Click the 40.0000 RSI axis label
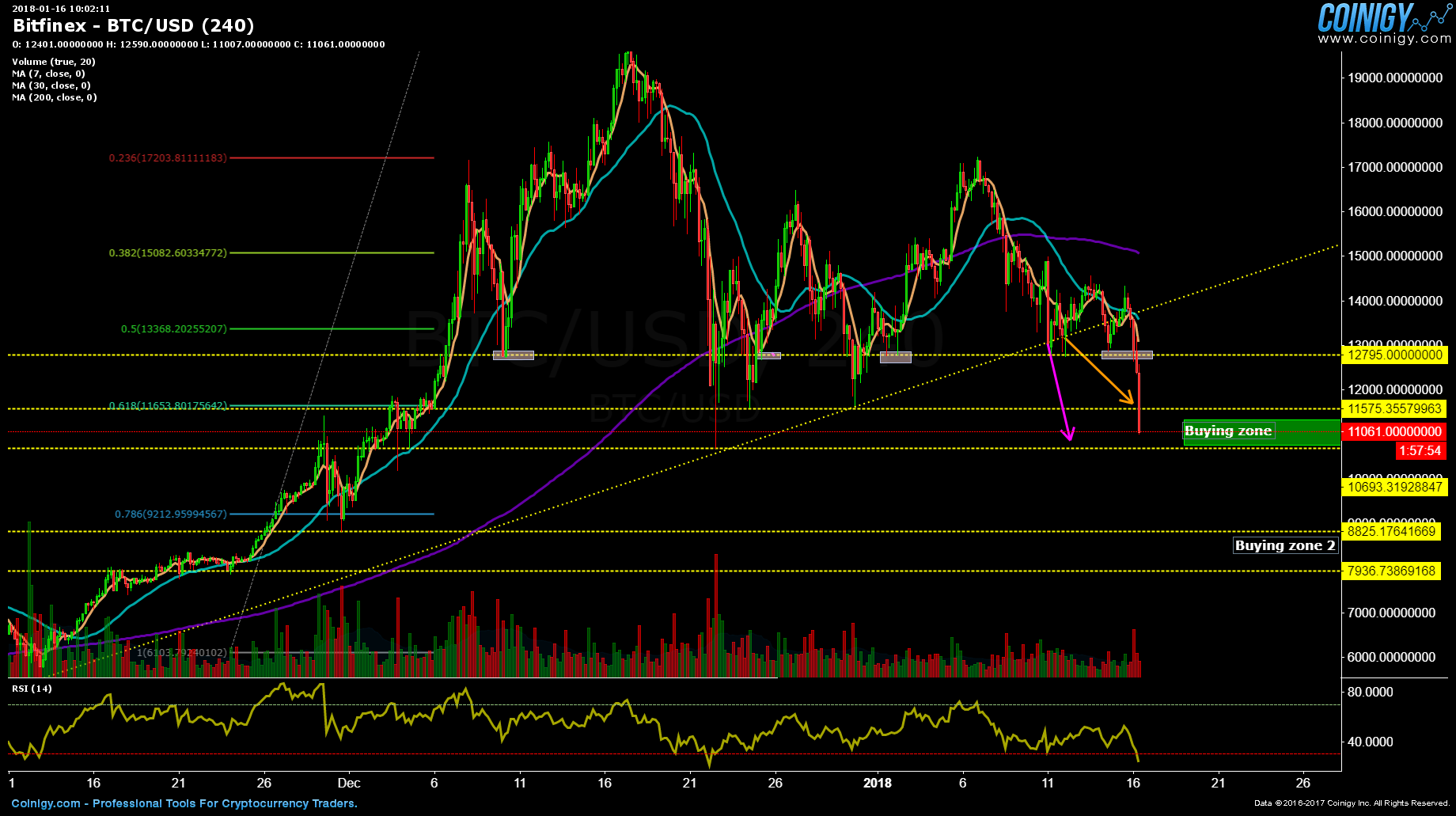Screen dimensions: 1456x816 pos(1371,742)
